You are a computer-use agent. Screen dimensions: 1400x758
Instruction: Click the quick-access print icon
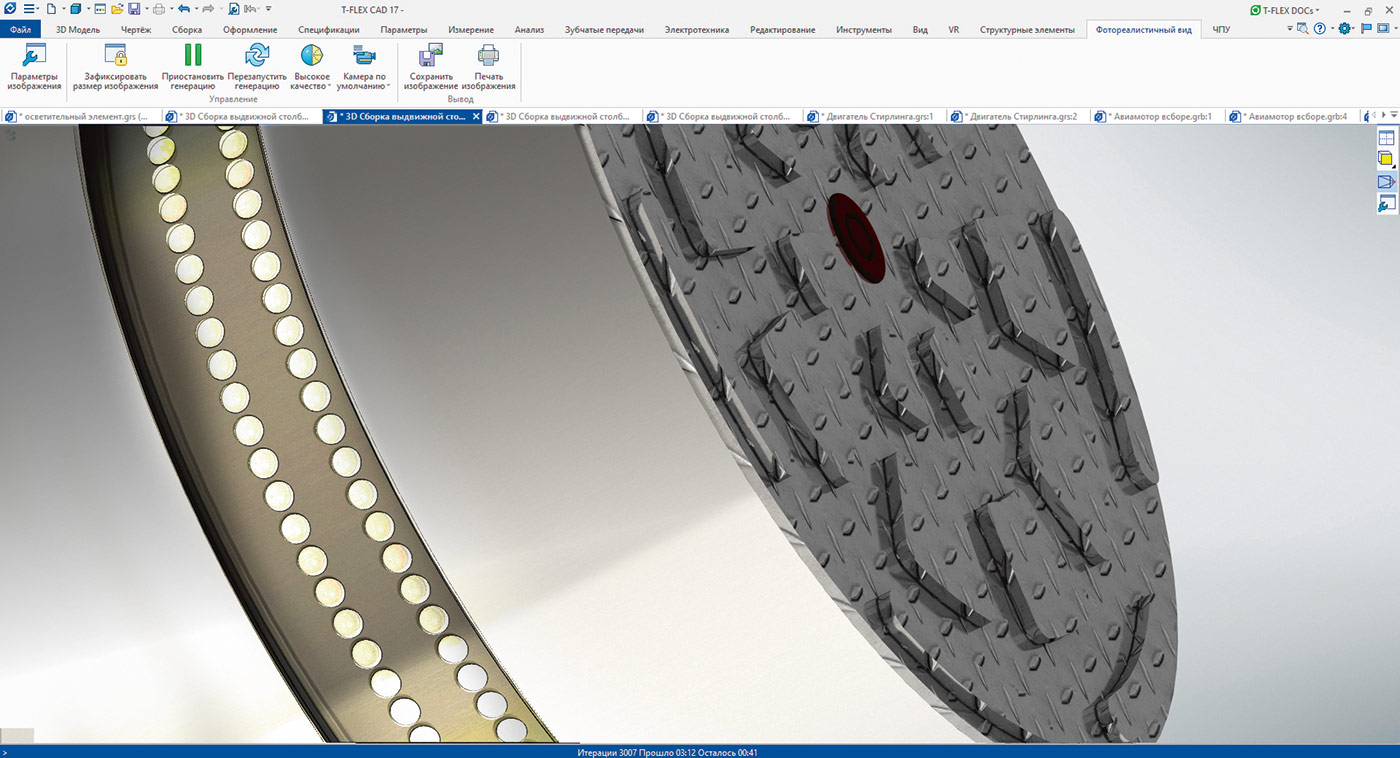[x=158, y=9]
